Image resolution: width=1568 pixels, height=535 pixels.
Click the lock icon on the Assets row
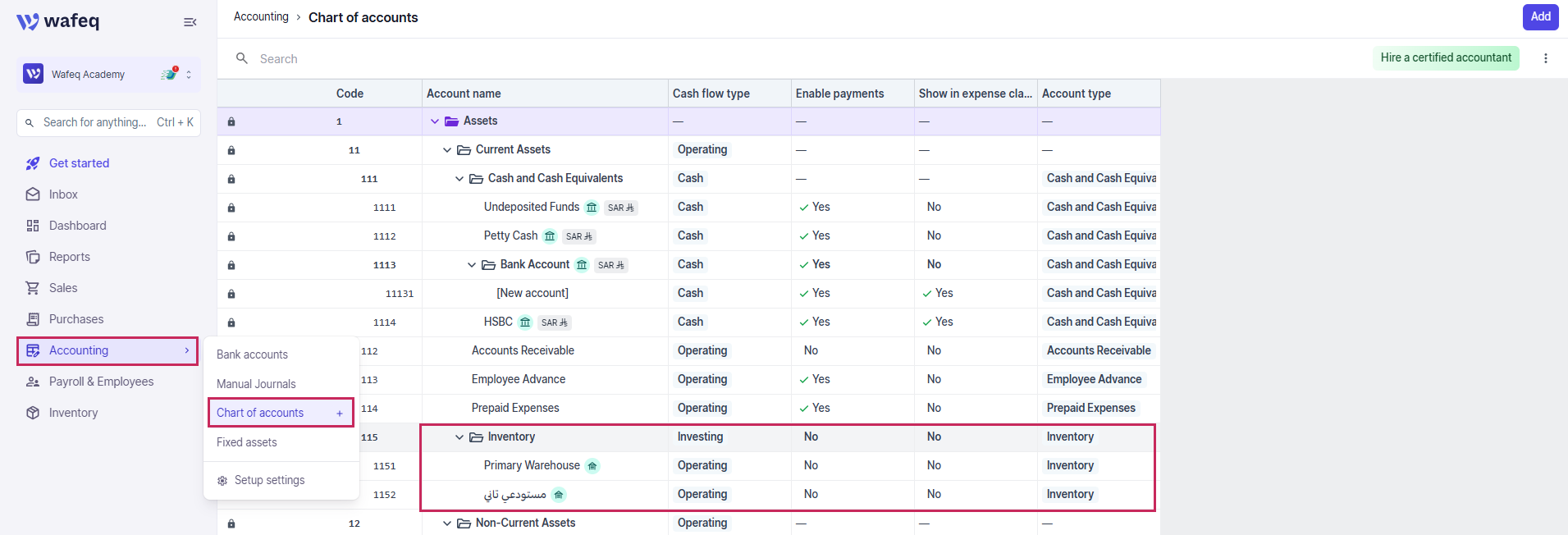coord(231,121)
